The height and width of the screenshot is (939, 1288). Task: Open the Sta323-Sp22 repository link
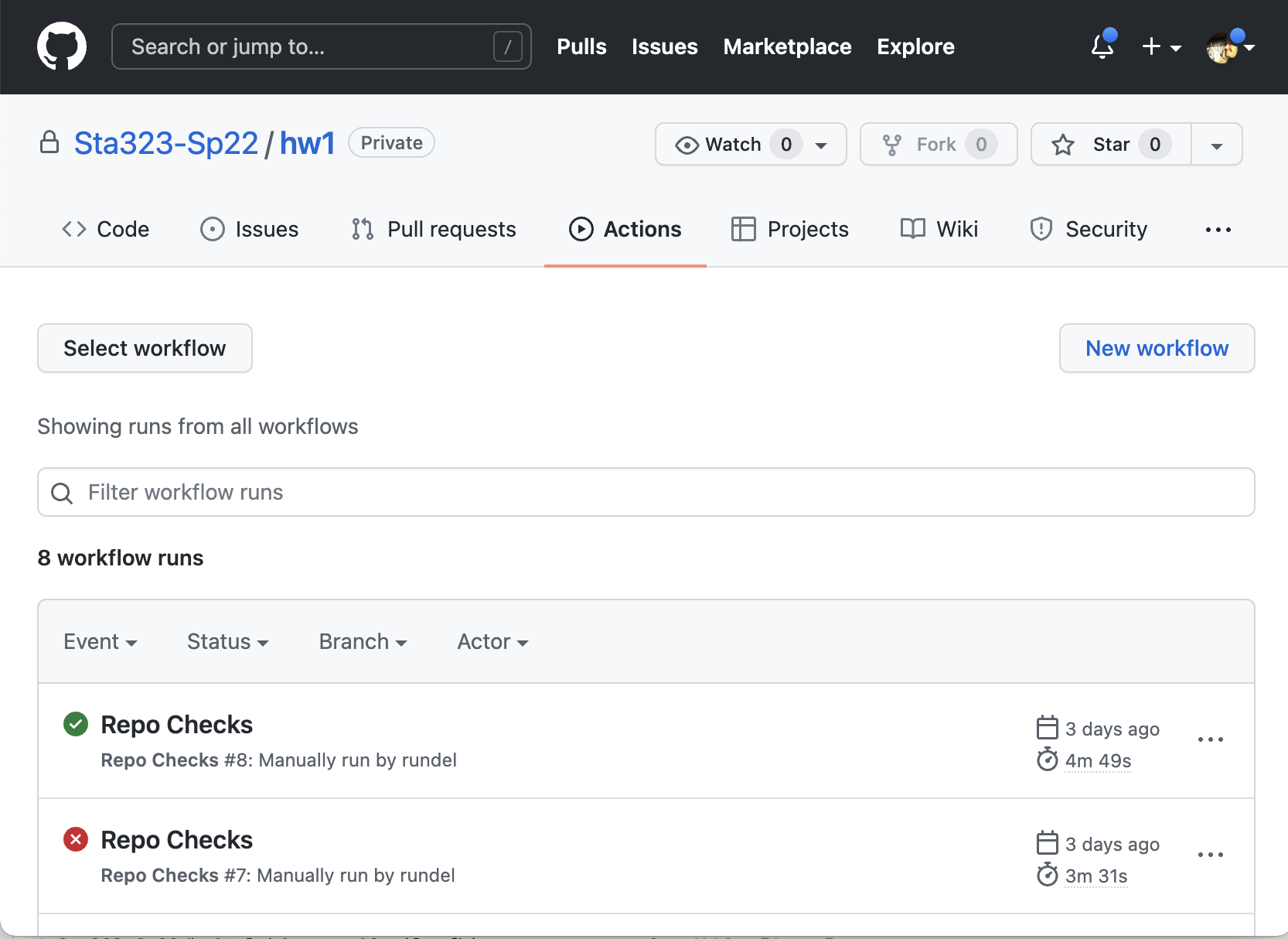[x=165, y=142]
